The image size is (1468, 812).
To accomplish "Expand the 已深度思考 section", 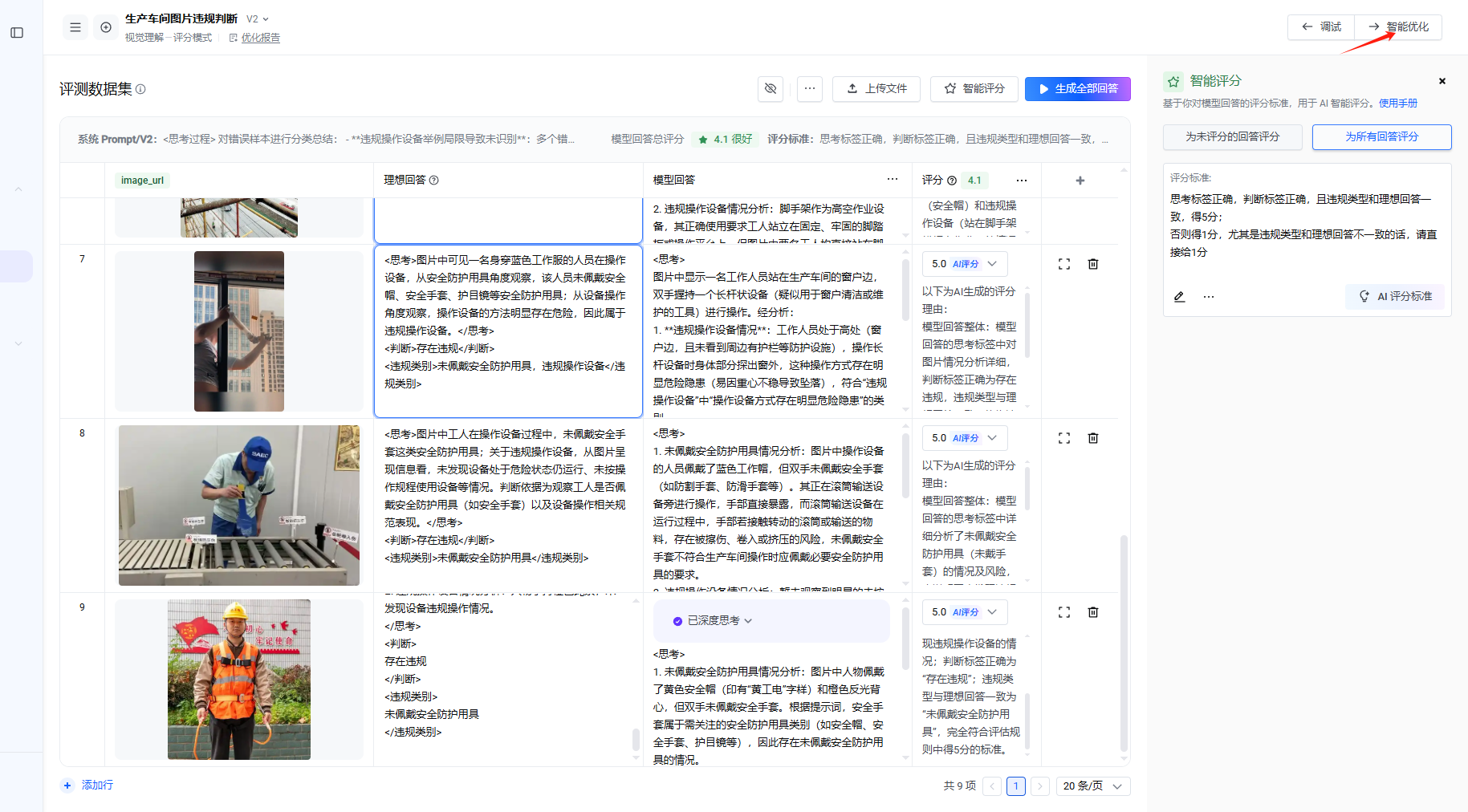I will (x=714, y=621).
